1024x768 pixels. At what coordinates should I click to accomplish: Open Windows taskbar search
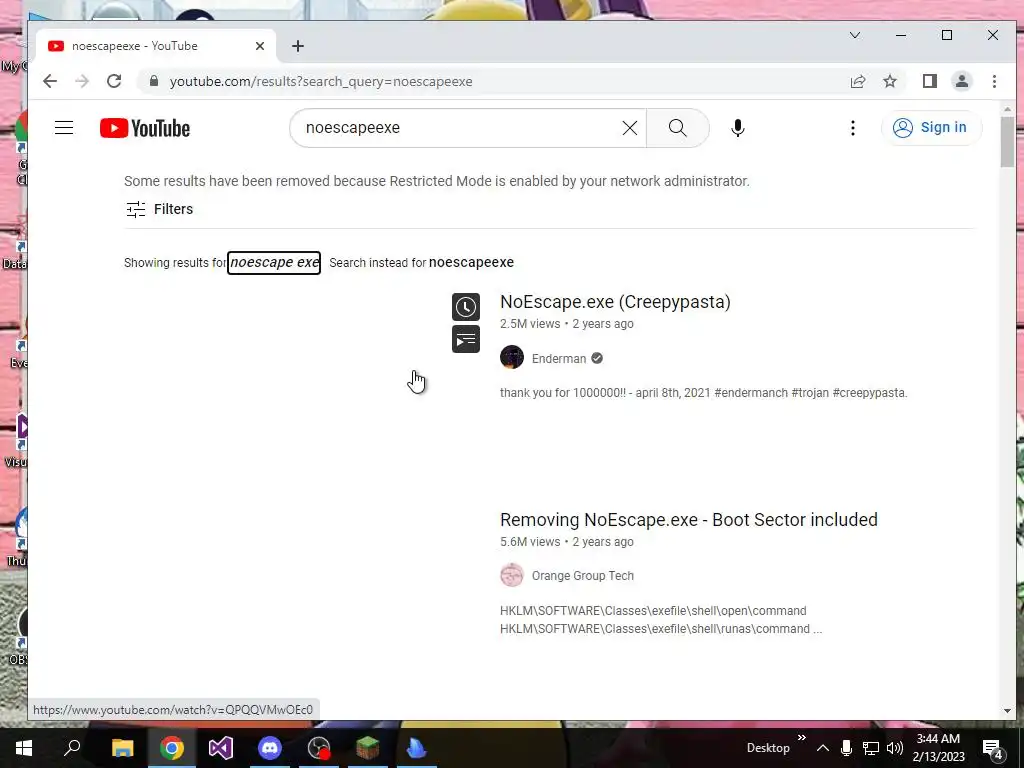point(72,748)
